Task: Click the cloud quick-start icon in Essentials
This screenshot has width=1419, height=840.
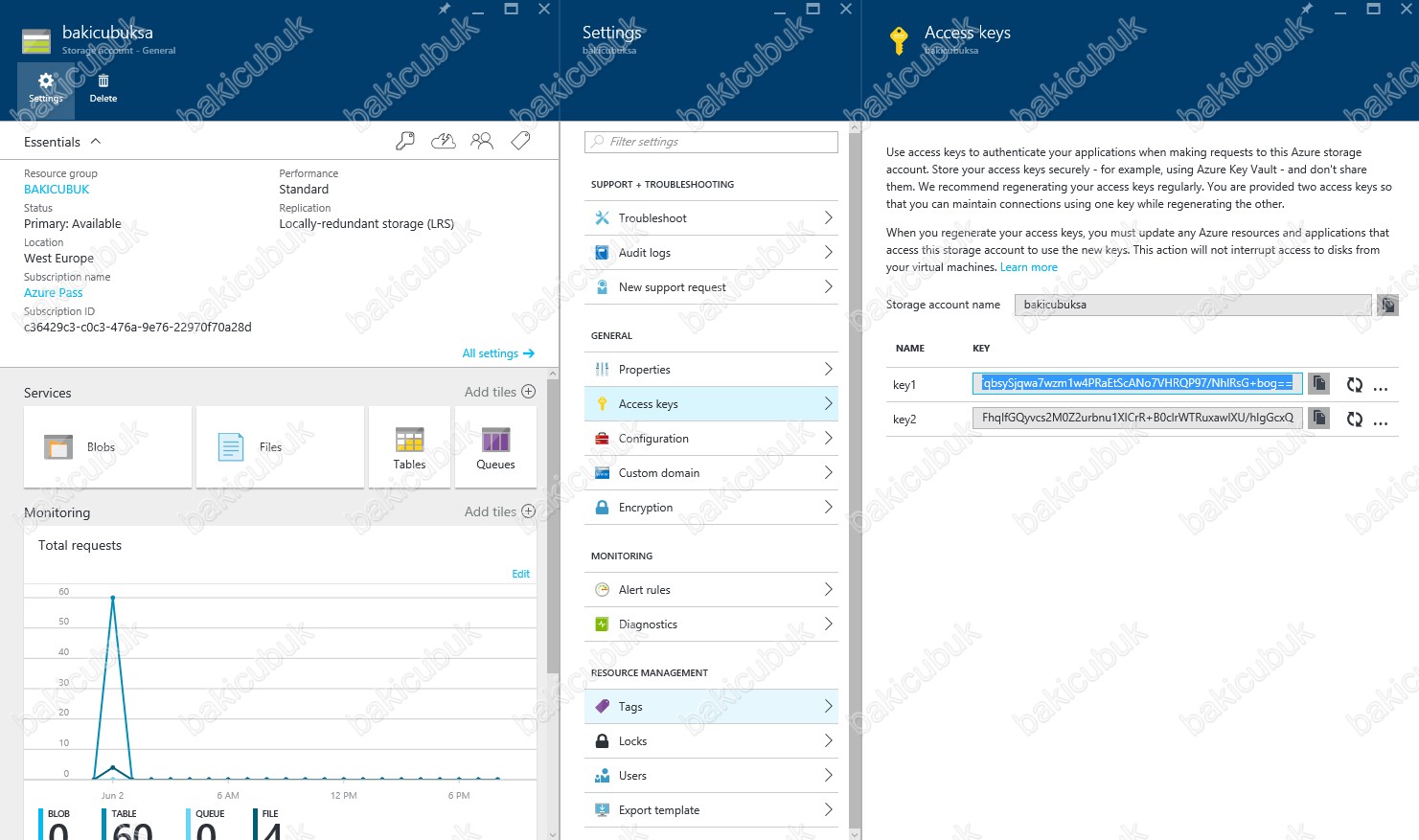Action: click(444, 142)
